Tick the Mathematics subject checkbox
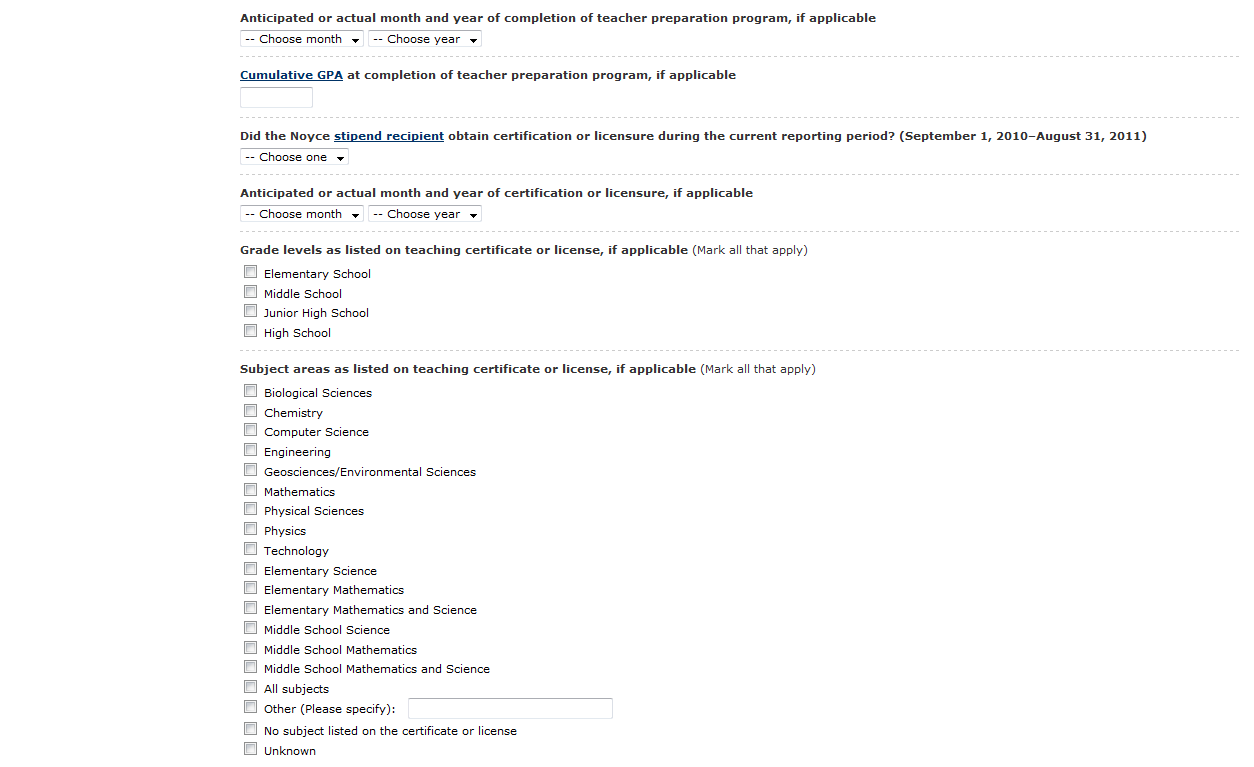This screenshot has height=767, width=1254. (250, 490)
